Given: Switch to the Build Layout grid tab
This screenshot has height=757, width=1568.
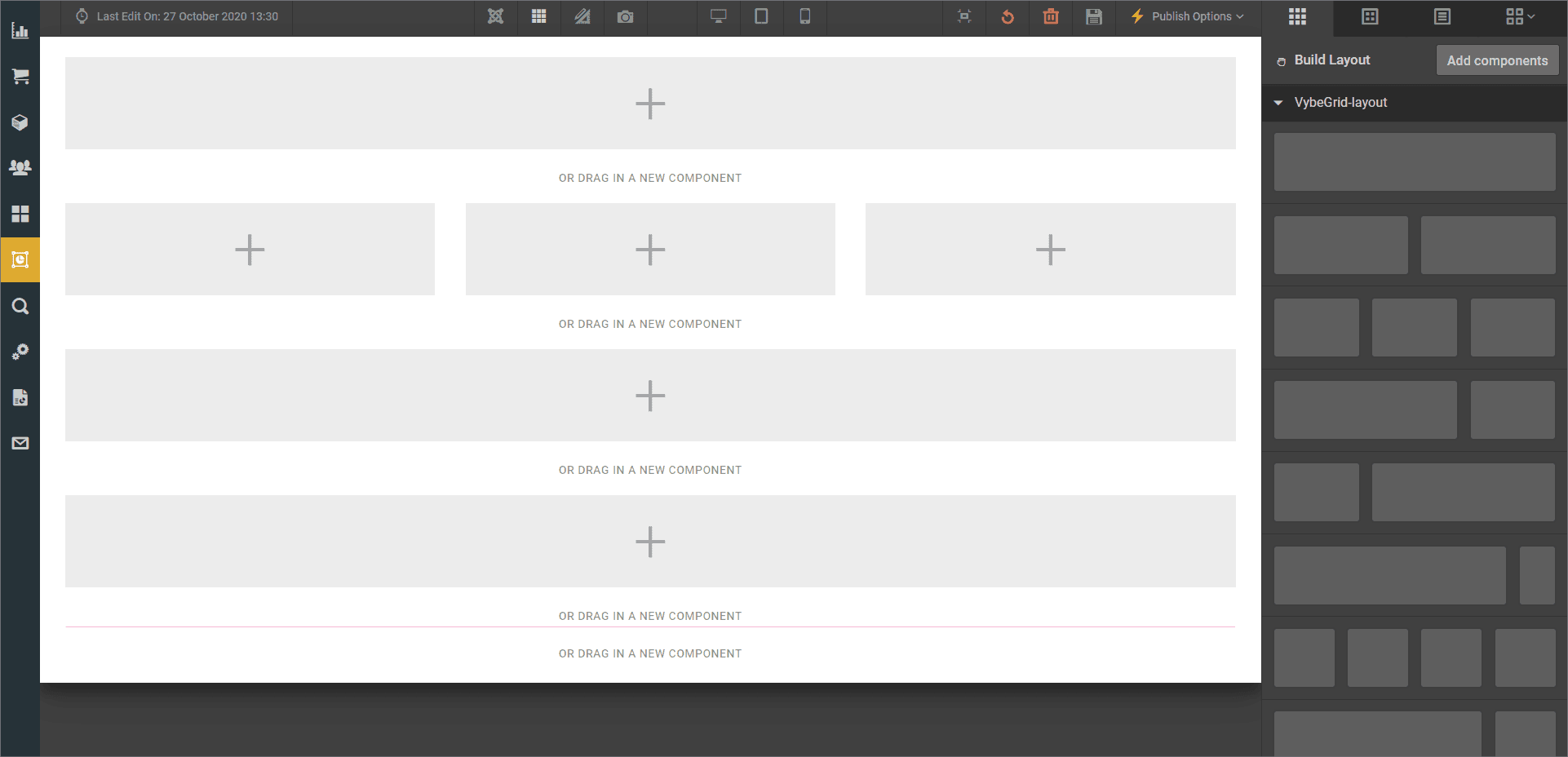Looking at the screenshot, I should click(x=1298, y=17).
